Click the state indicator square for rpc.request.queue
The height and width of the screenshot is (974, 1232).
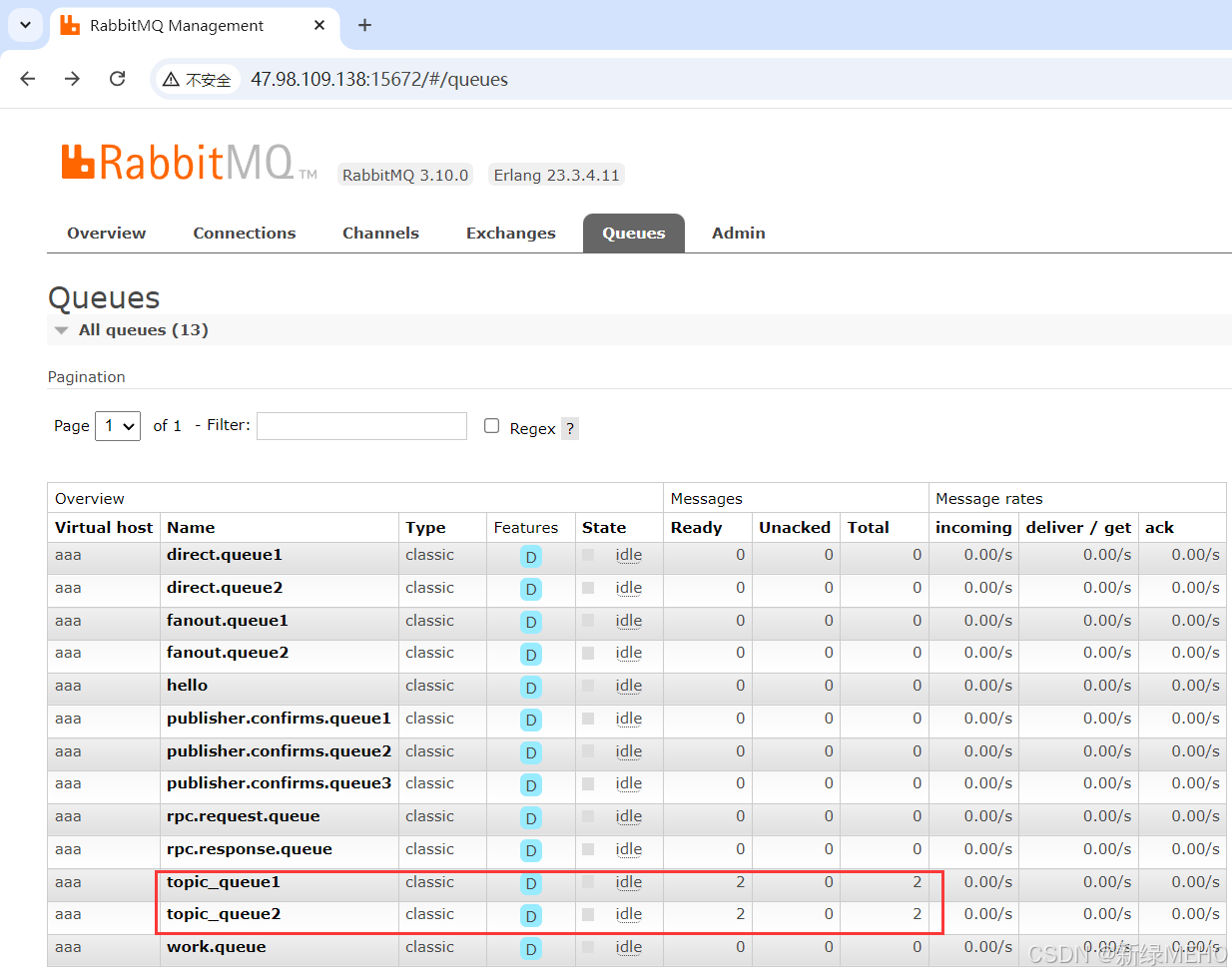[x=588, y=816]
